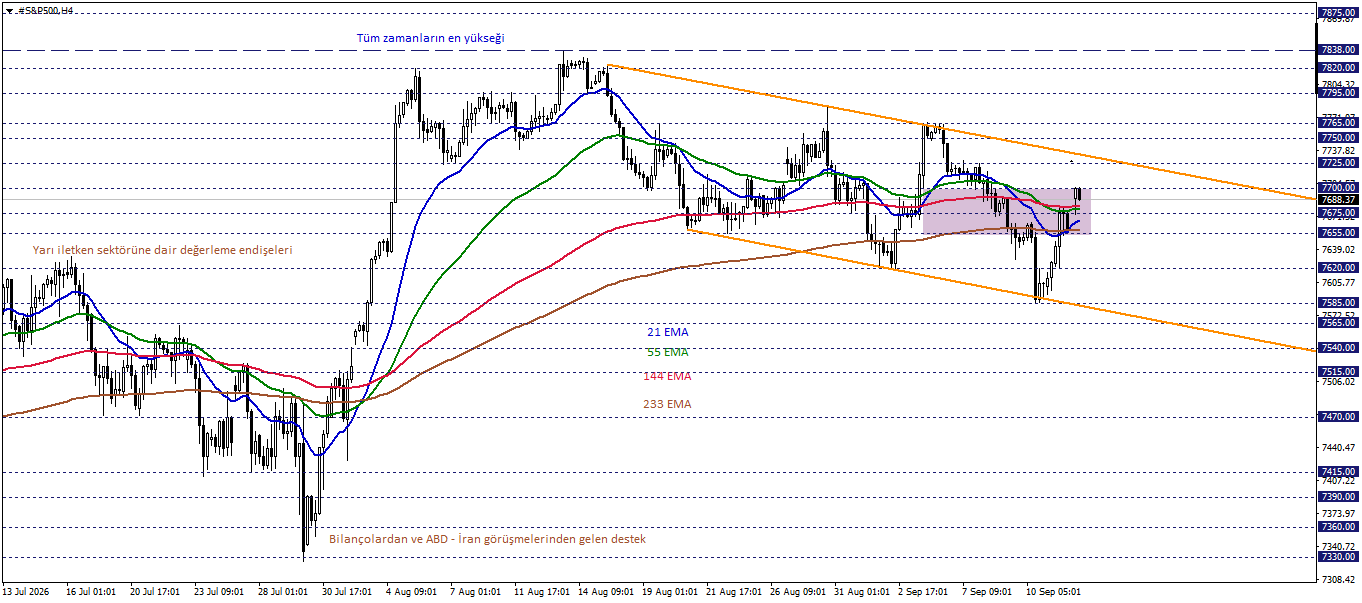Screen dimensions: 1362x603
Task: Click the 7470.00 price level tag
Action: 1338,417
